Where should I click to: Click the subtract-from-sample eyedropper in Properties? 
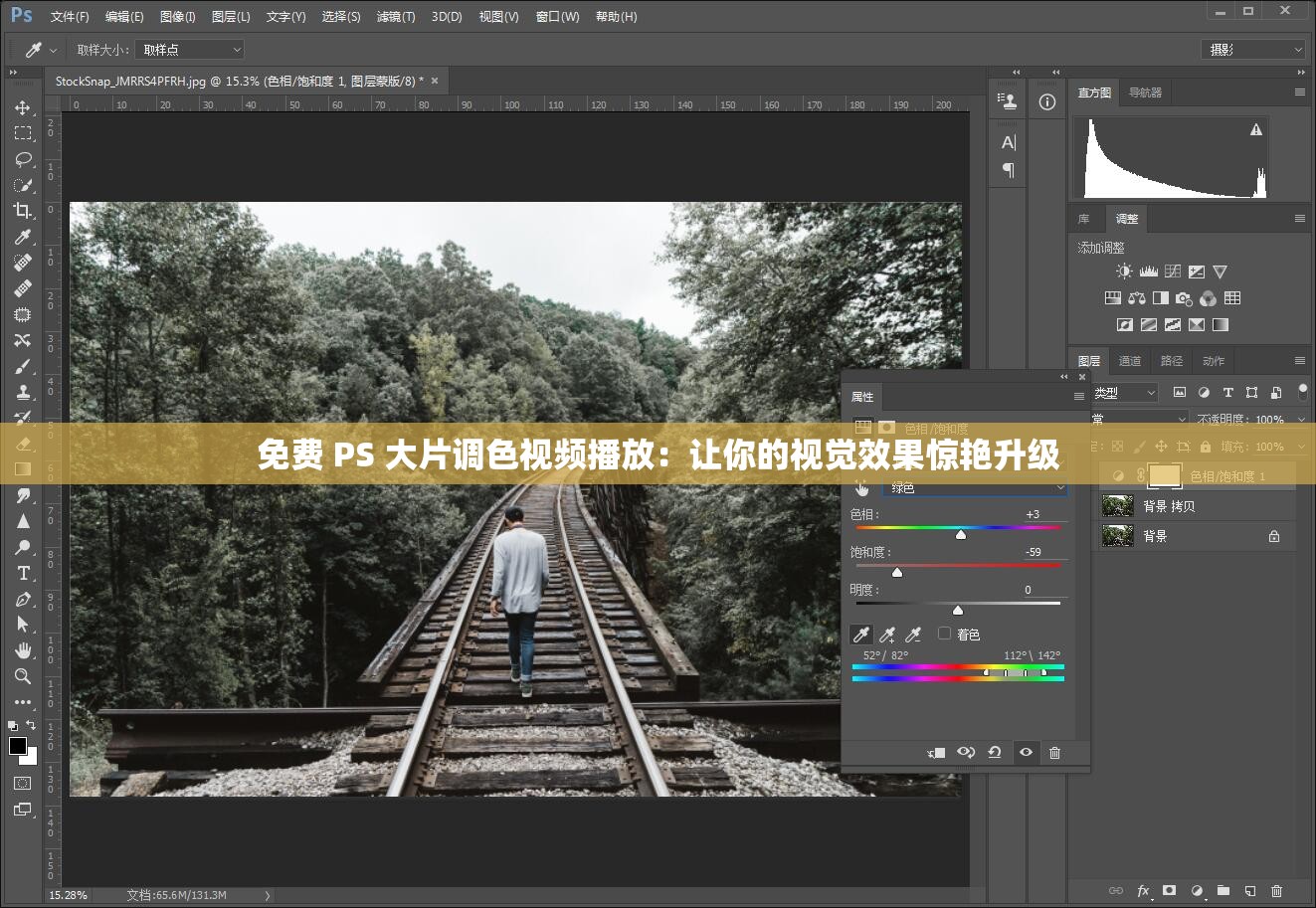coord(913,635)
